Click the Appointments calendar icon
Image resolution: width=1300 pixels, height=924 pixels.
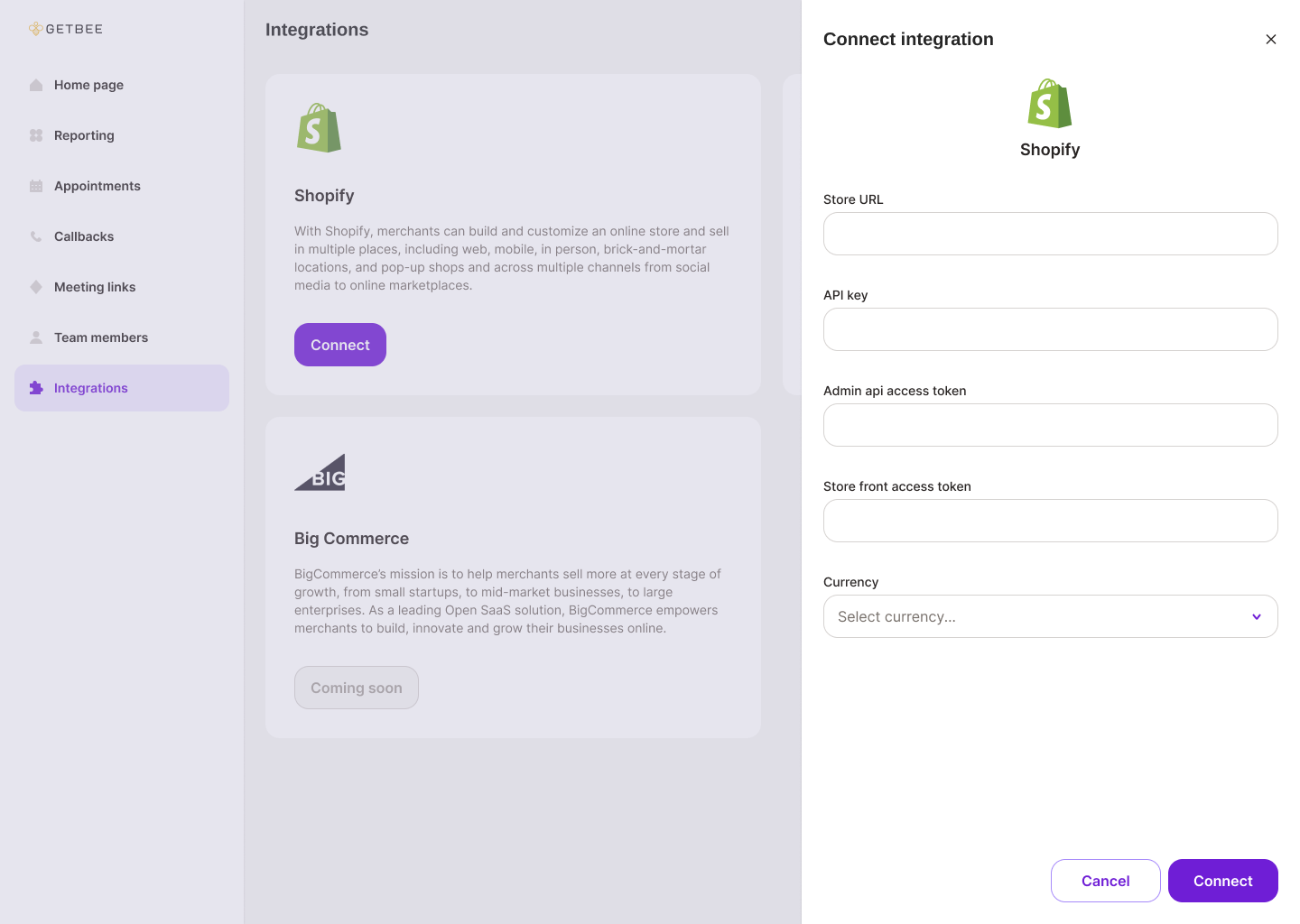tap(36, 186)
